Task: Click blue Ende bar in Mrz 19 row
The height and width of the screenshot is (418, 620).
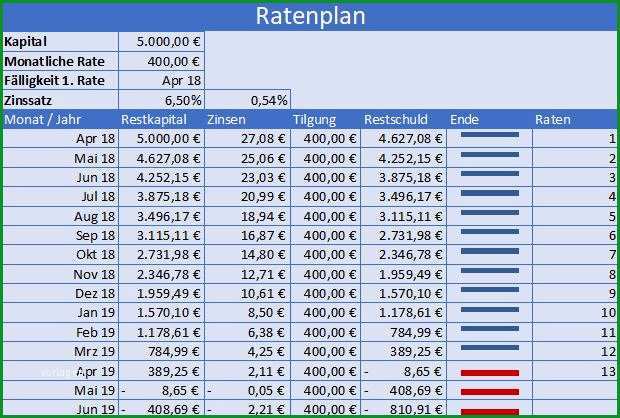Action: pyautogui.click(x=490, y=348)
